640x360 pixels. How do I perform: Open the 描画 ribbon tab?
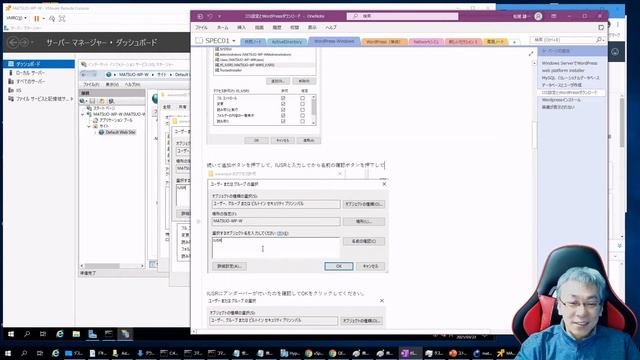tap(259, 27)
